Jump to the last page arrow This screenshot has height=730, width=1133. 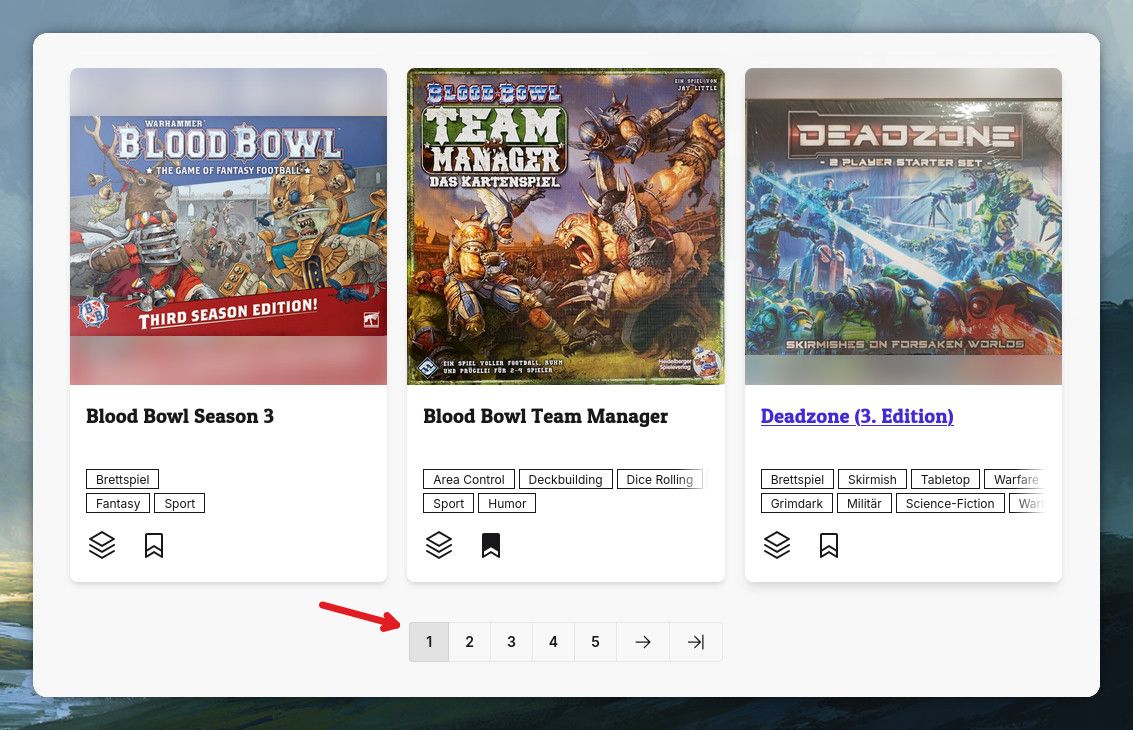pos(696,642)
